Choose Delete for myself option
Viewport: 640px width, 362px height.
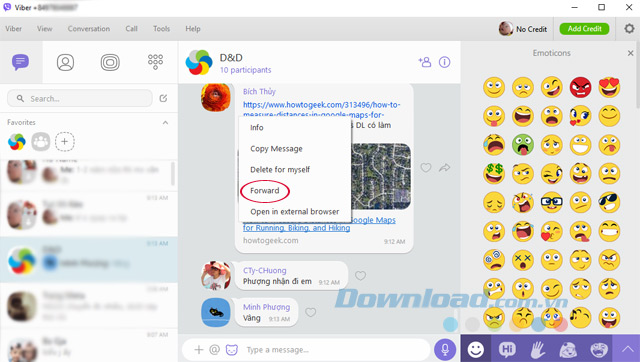point(280,169)
